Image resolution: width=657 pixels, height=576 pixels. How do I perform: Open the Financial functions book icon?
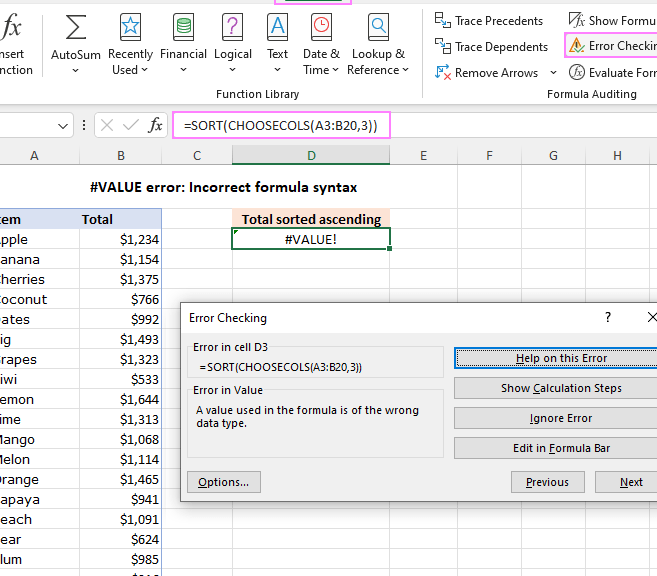[x=183, y=27]
